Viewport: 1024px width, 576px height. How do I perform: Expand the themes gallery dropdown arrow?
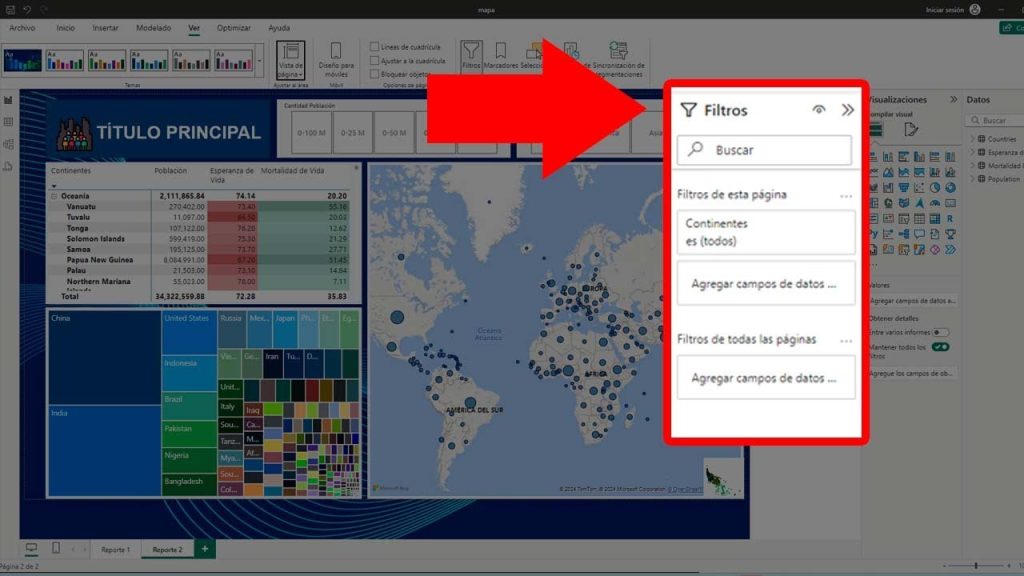(x=261, y=61)
